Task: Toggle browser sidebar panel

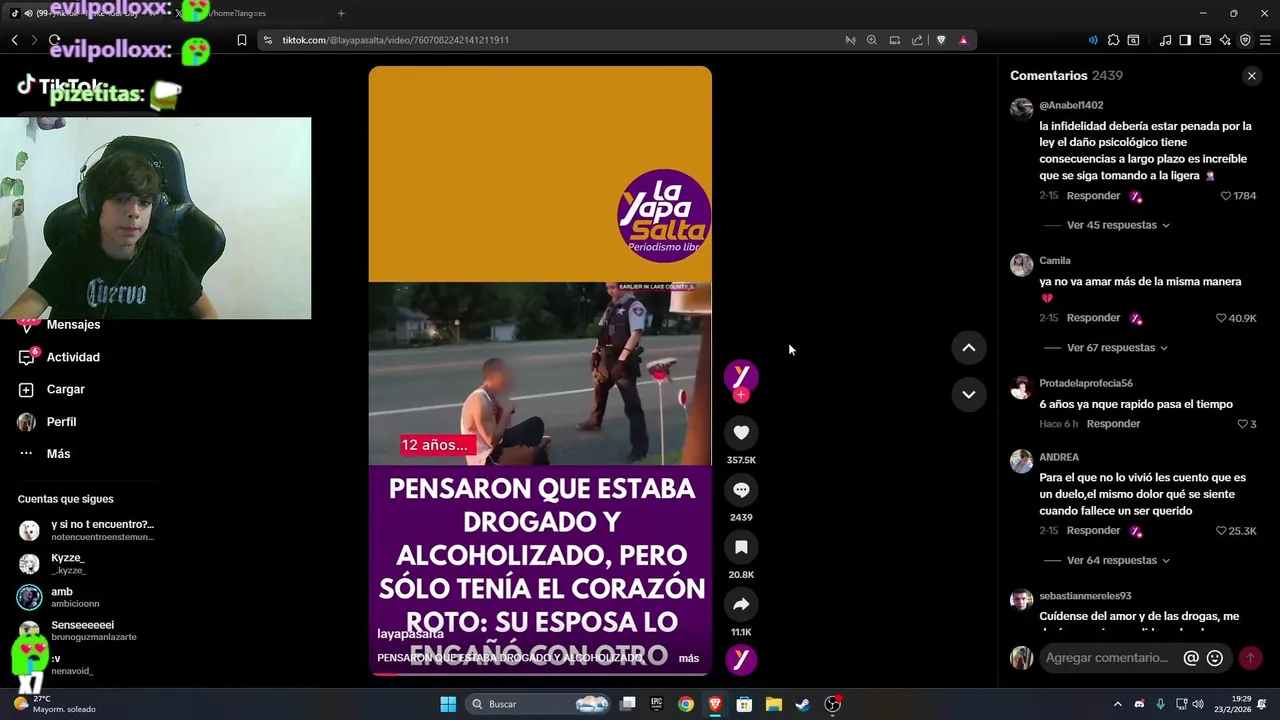Action: click(x=1185, y=40)
